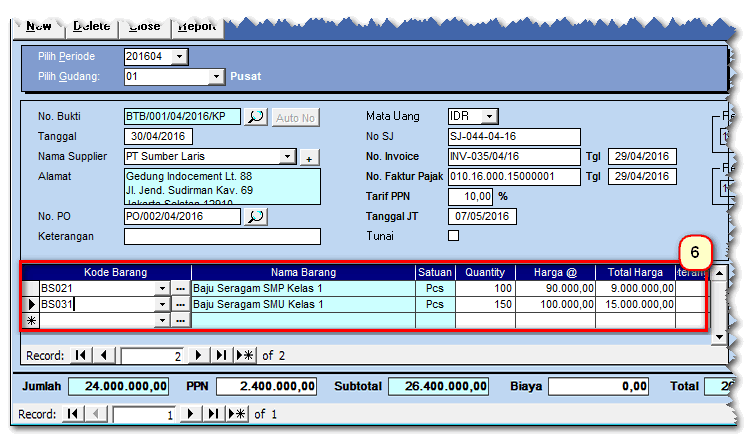754x437 pixels.
Task: Go to next record in item grid navigator
Action: tap(199, 355)
